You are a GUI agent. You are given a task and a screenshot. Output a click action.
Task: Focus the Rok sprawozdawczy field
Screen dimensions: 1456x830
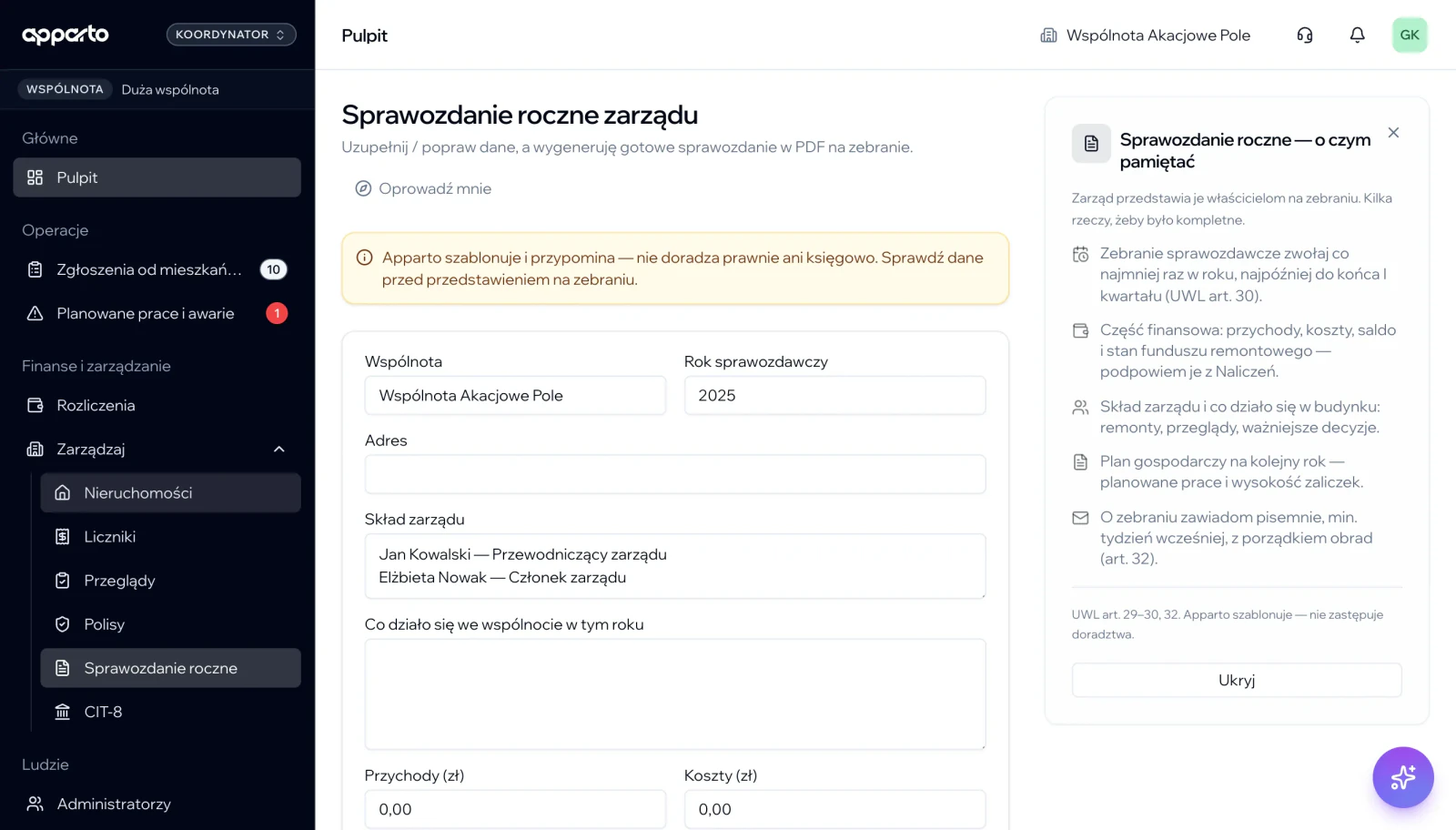[834, 396]
